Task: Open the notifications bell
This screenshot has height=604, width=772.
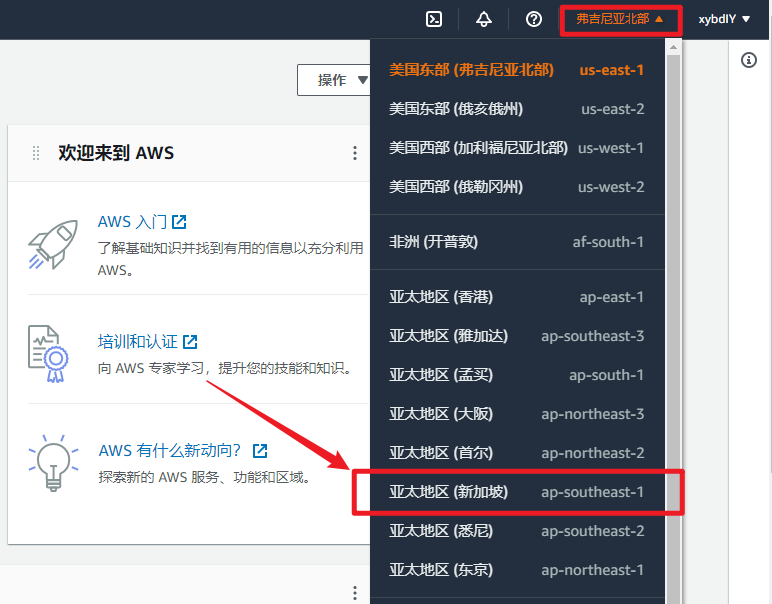Action: coord(483,19)
